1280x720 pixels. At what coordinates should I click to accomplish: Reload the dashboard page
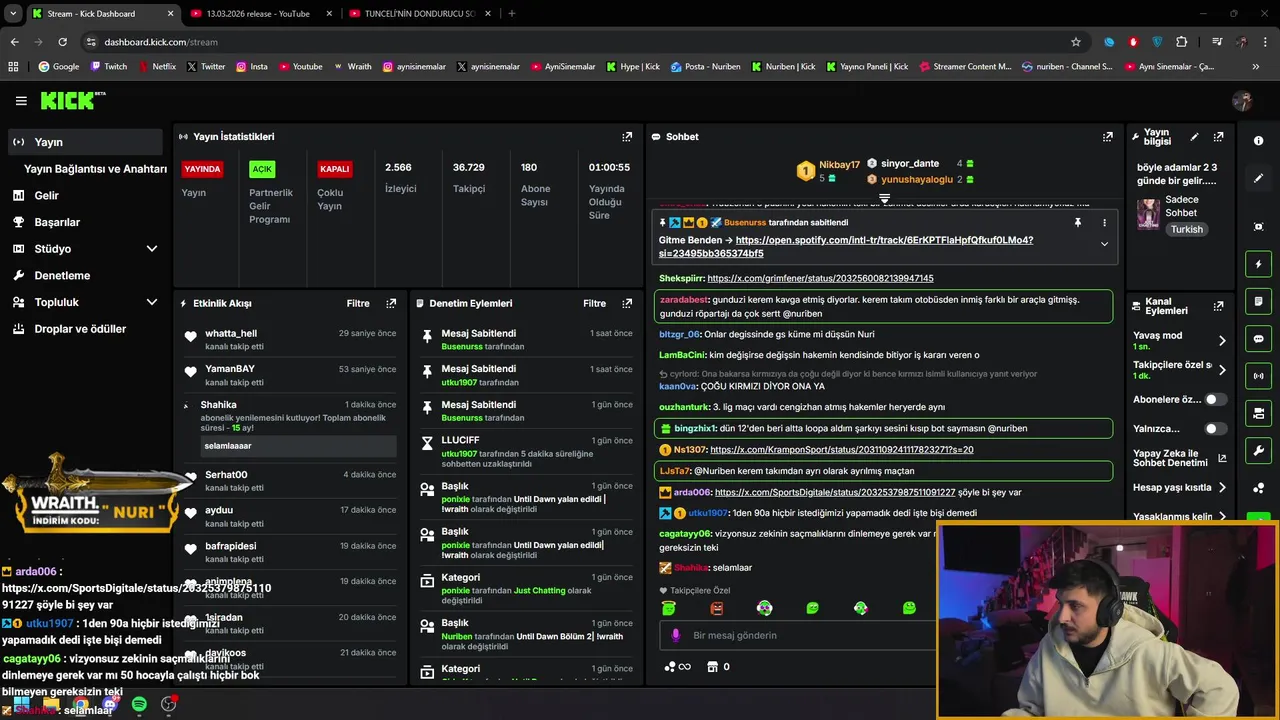coord(62,42)
